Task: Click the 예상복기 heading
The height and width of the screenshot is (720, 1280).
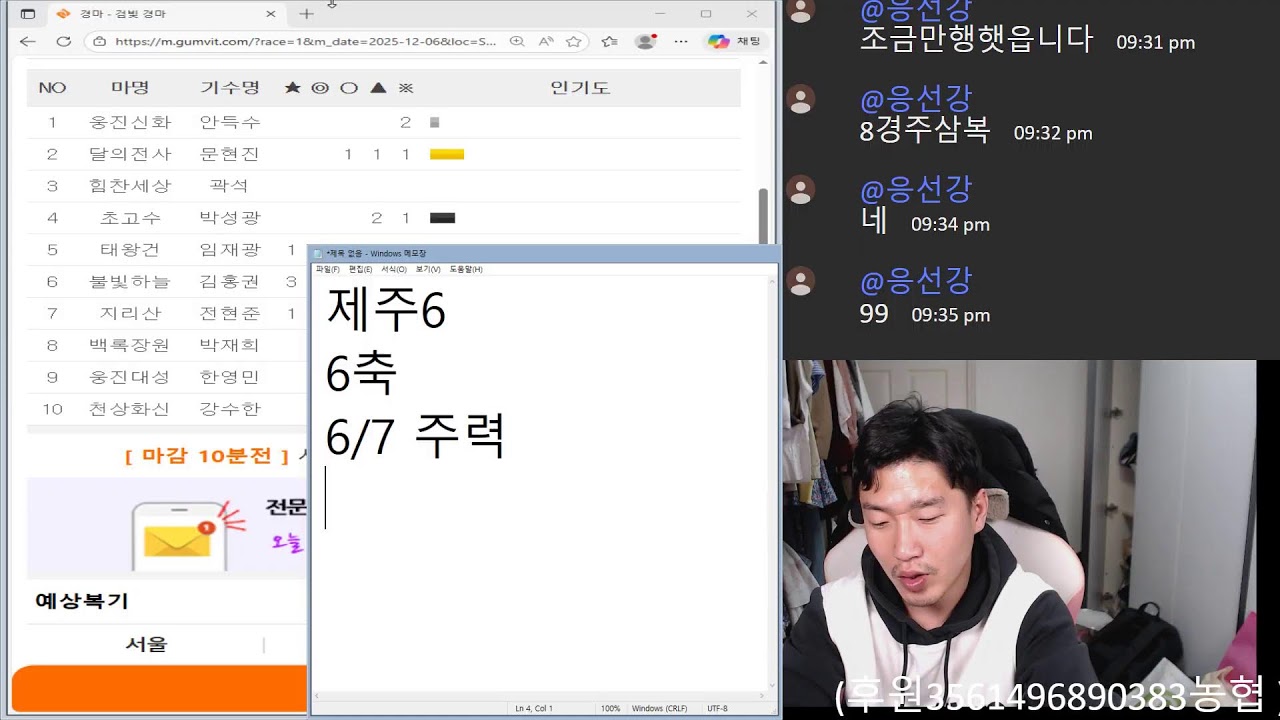Action: pyautogui.click(x=81, y=601)
